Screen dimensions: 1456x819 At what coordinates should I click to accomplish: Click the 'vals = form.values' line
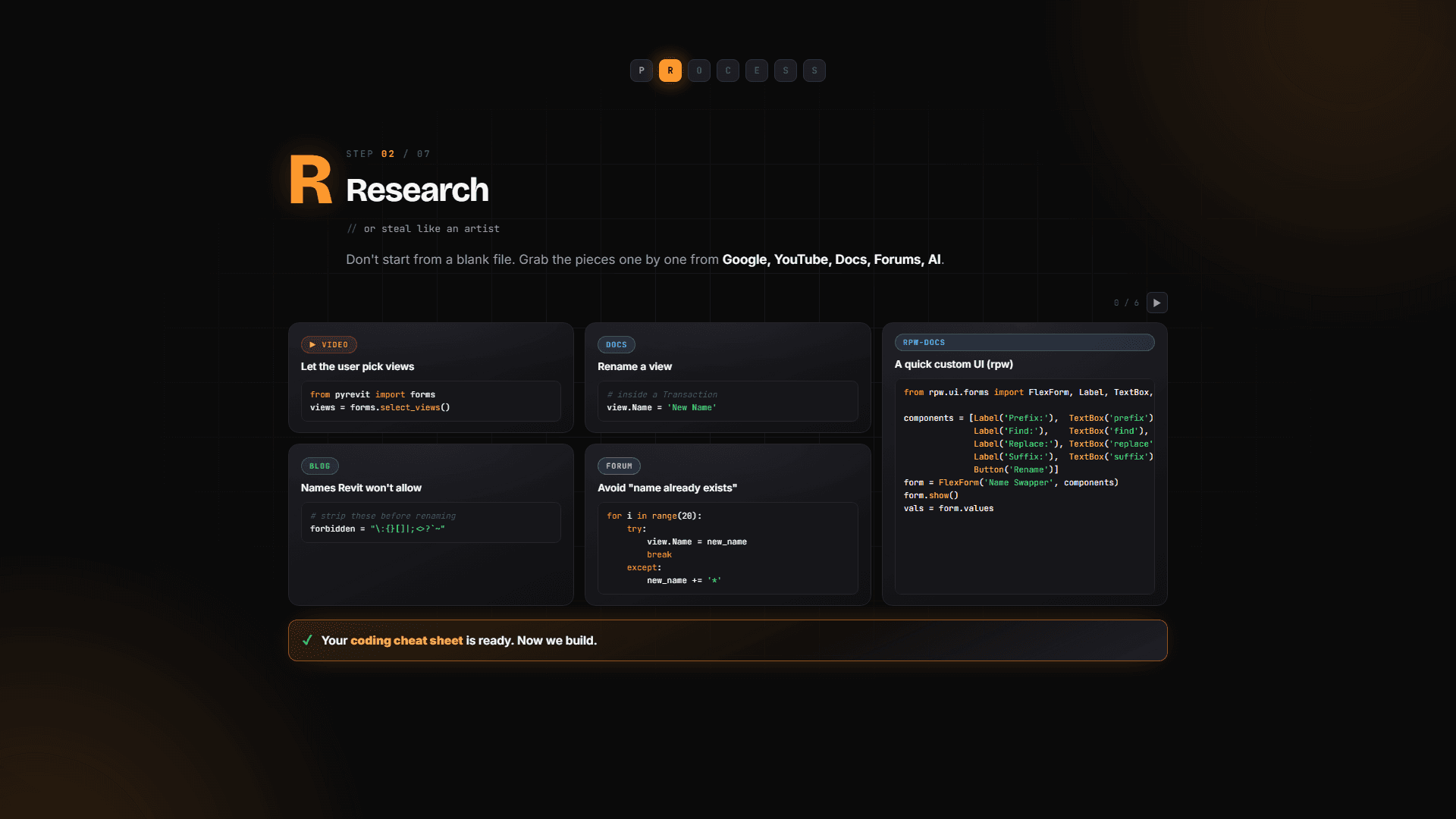949,508
